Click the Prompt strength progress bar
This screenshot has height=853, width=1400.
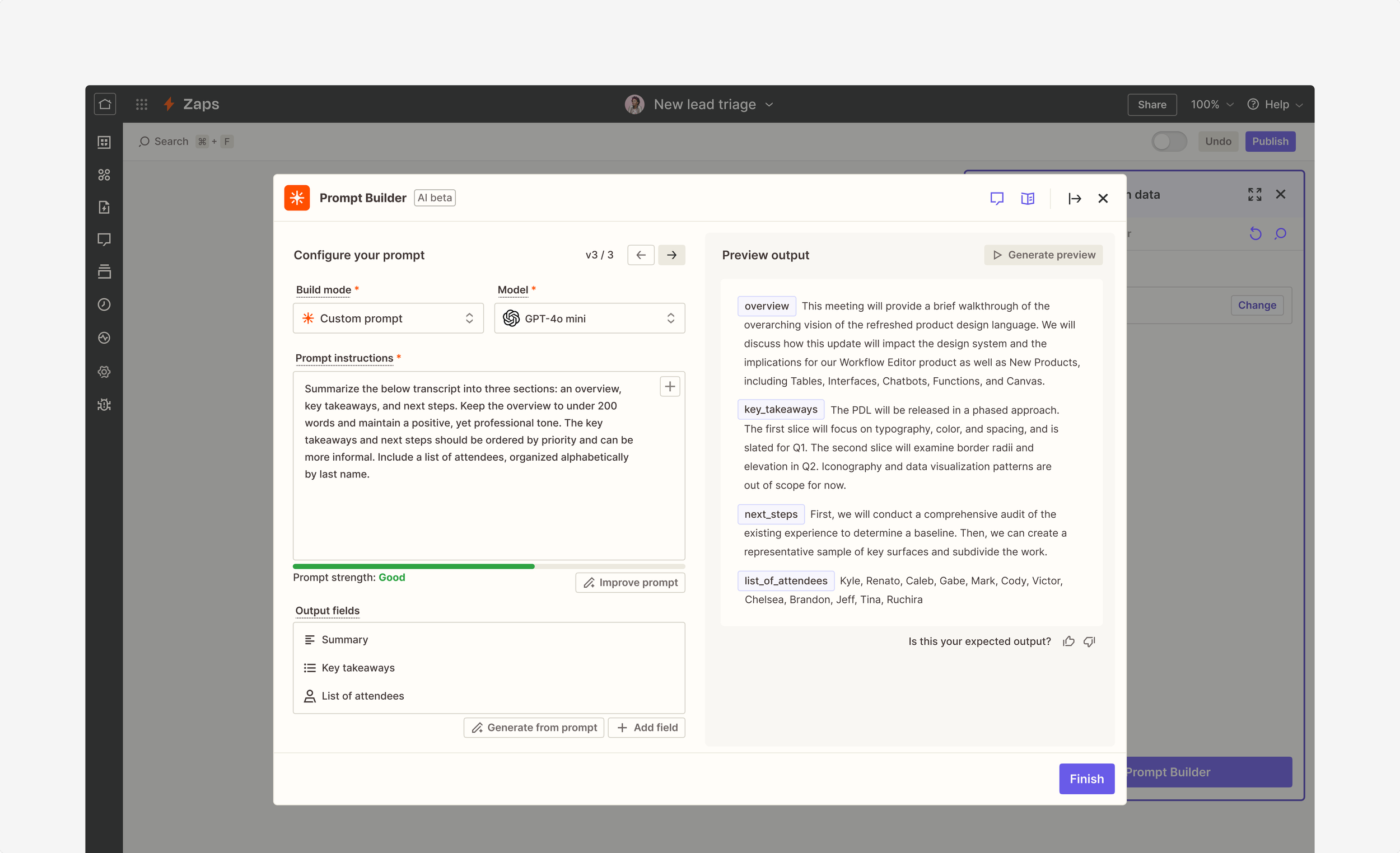pos(489,566)
